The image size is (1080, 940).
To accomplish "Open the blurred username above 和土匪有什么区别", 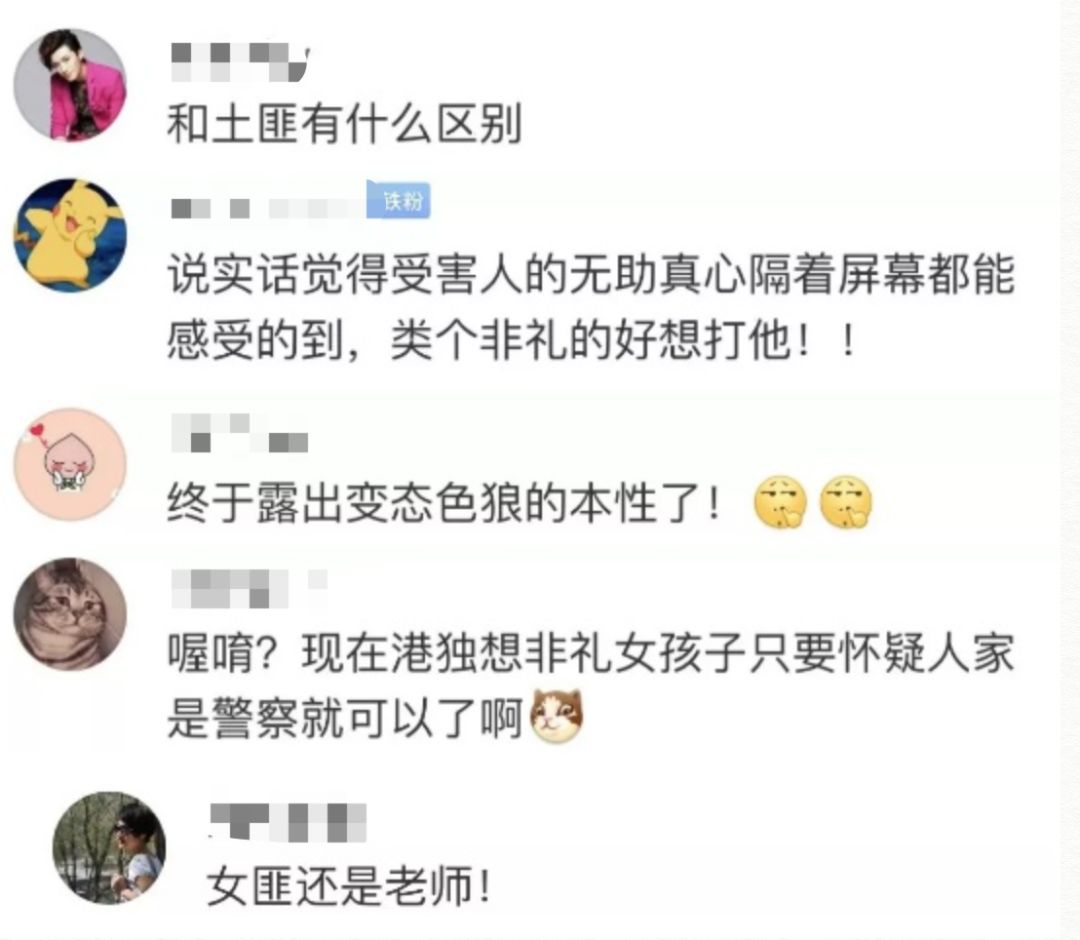I will [x=240, y=62].
